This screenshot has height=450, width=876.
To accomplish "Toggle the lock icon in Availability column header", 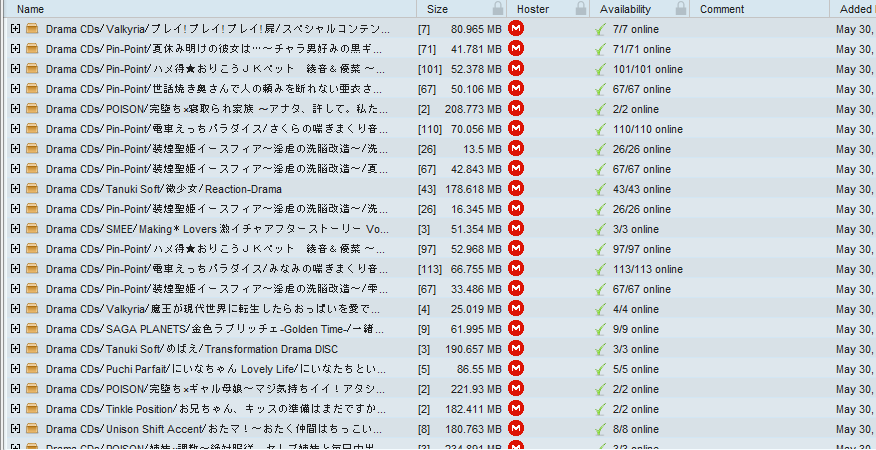I will click(680, 8).
